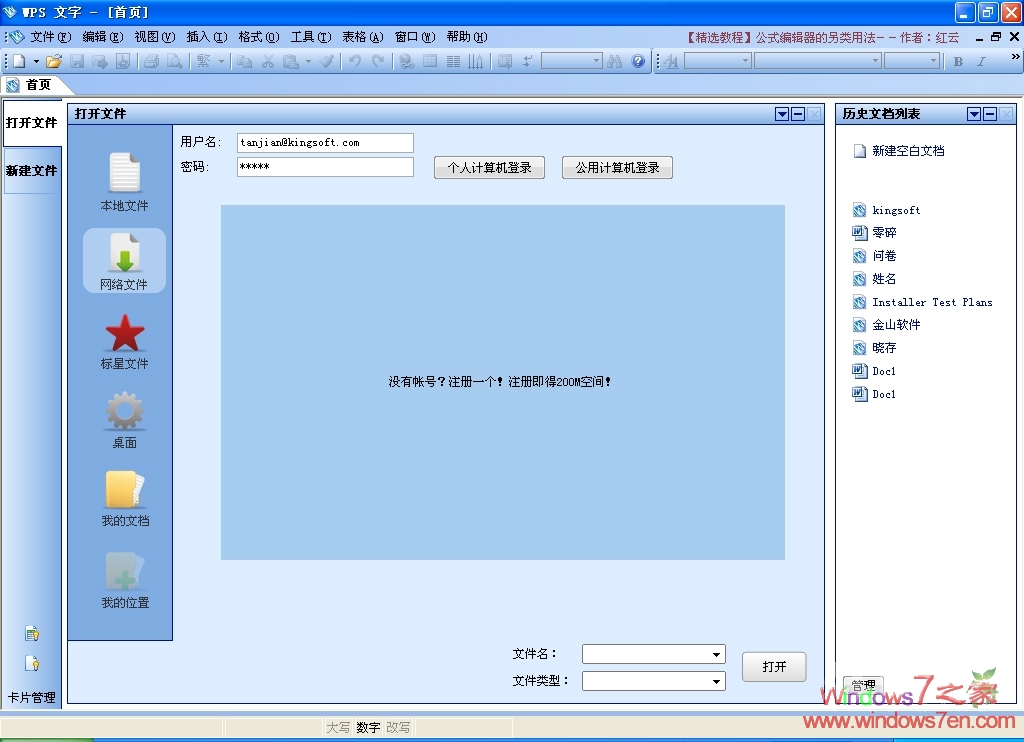This screenshot has width=1024, height=742.
Task: Select 标星文件 starred files icon
Action: (x=124, y=342)
